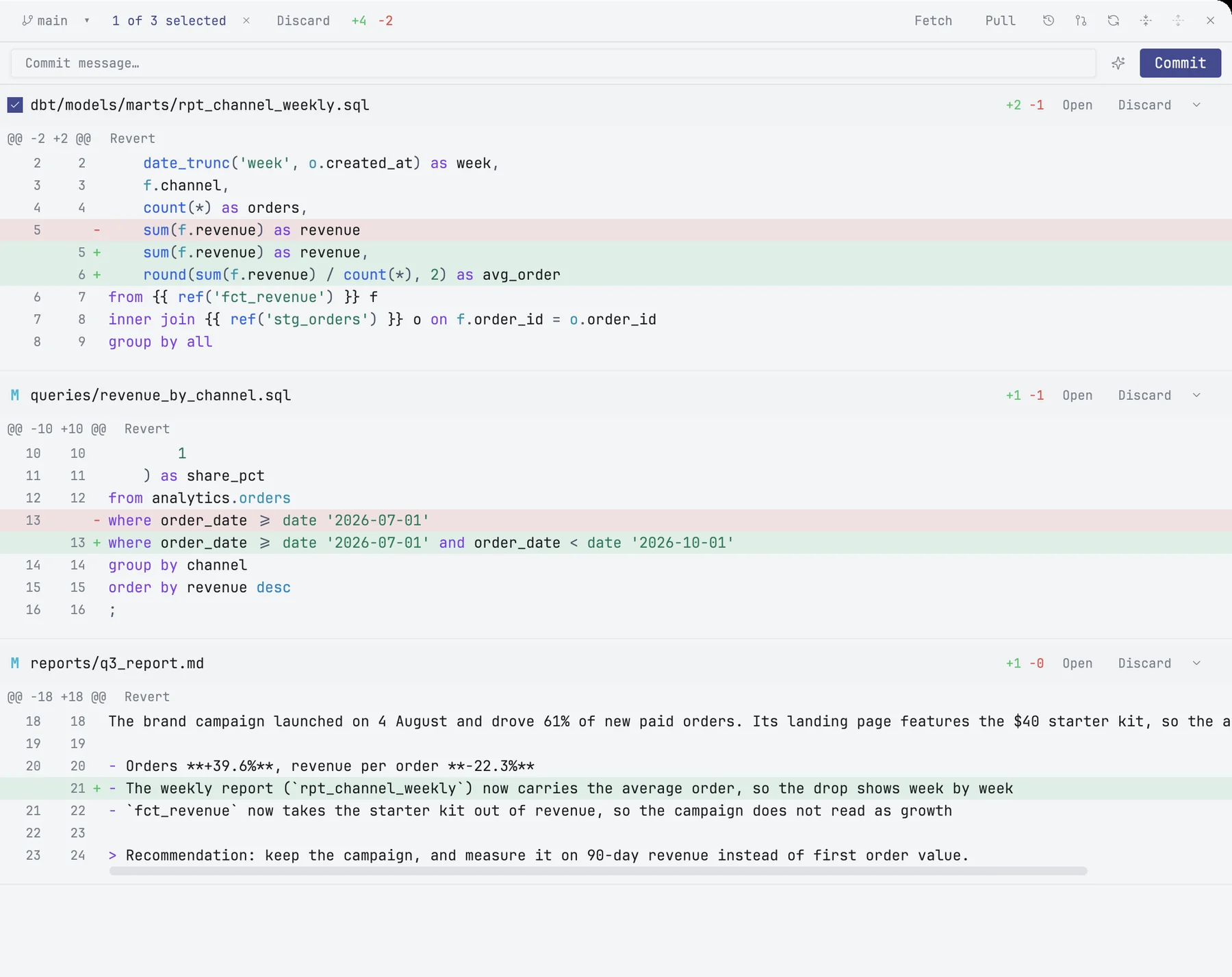The image size is (1232, 977).
Task: Click added line with avg_order
Action: pyautogui.click(x=616, y=275)
